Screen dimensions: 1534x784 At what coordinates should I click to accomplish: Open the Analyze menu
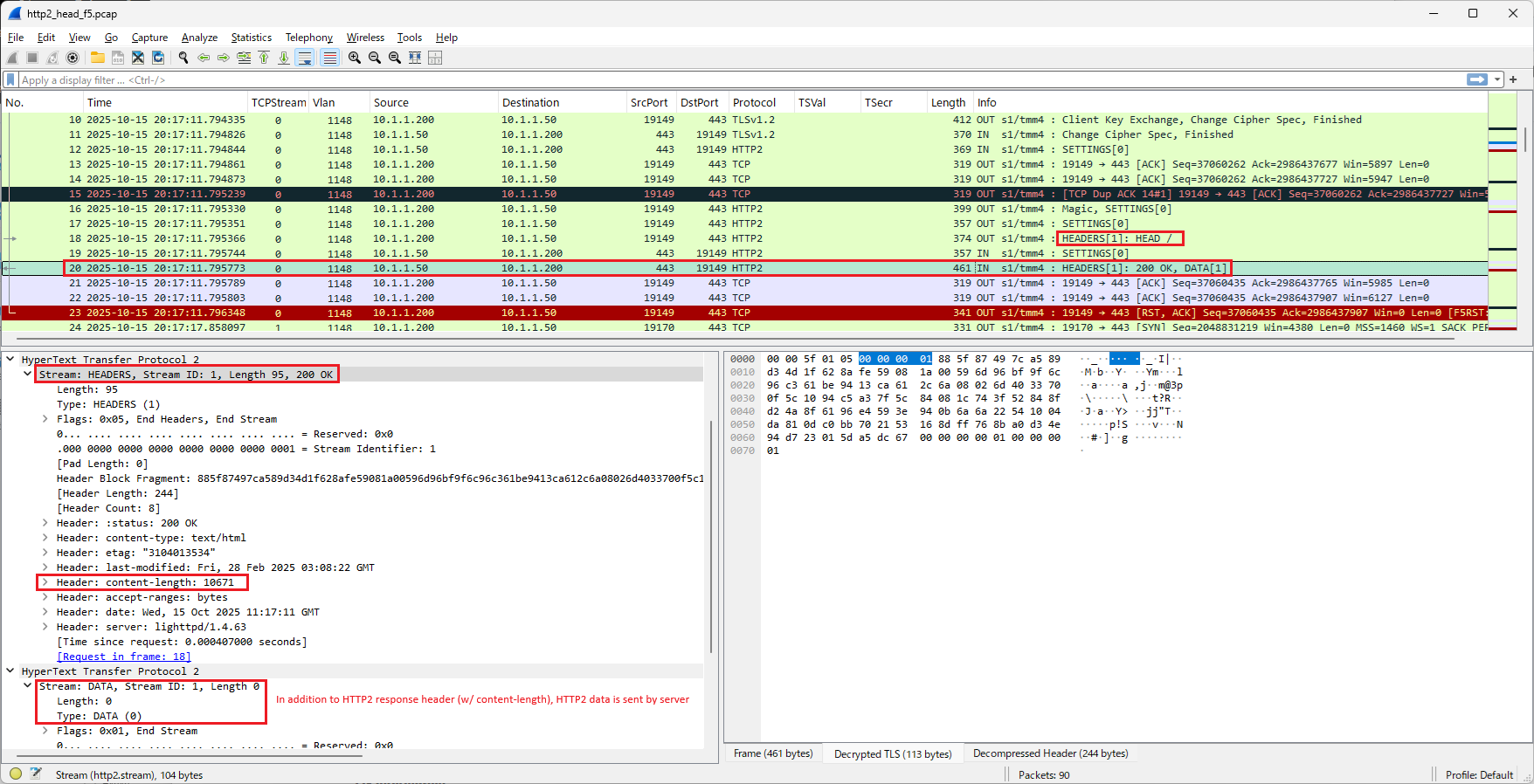click(199, 38)
